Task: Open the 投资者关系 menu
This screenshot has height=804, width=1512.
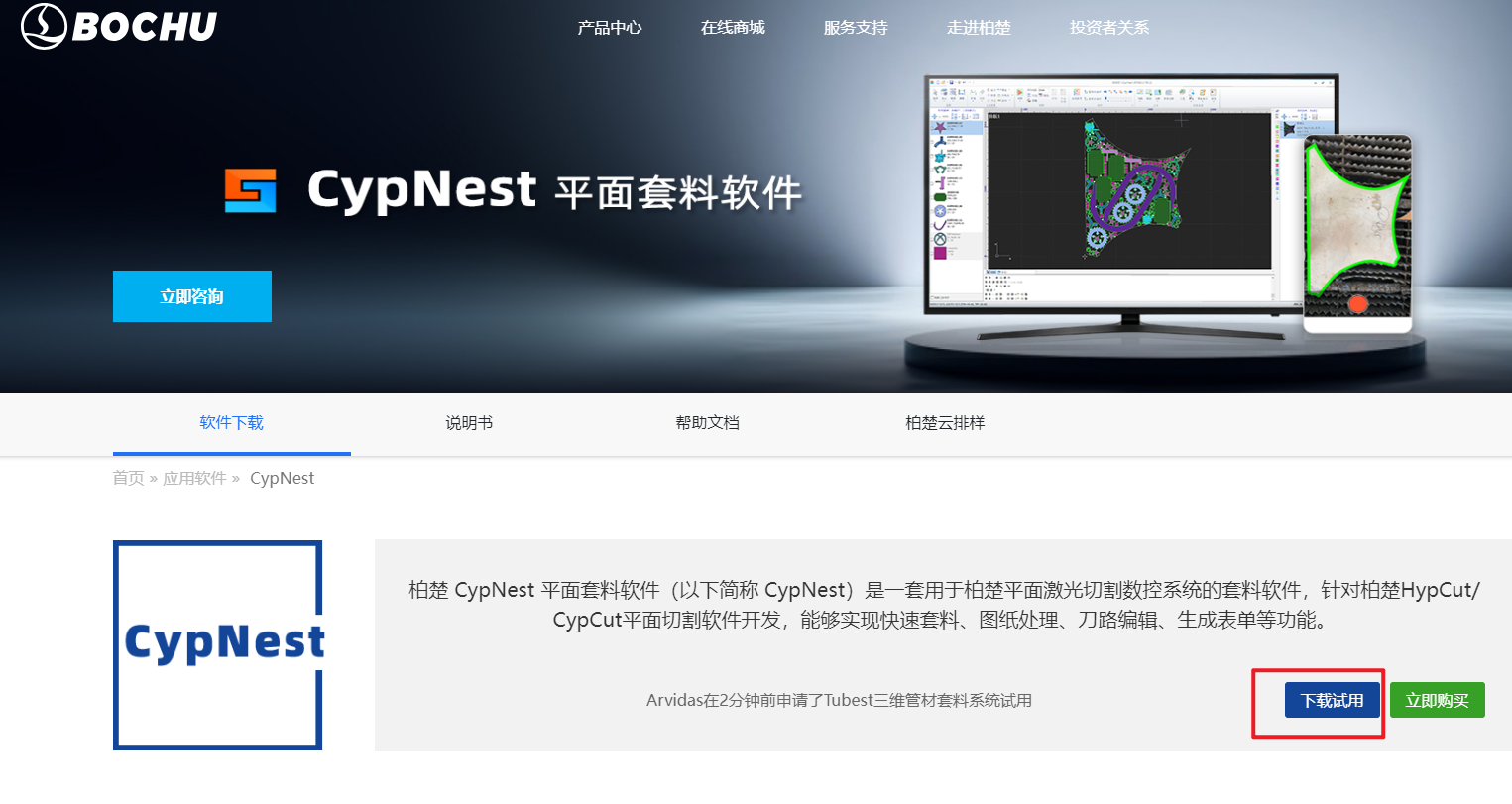Action: 1109,28
